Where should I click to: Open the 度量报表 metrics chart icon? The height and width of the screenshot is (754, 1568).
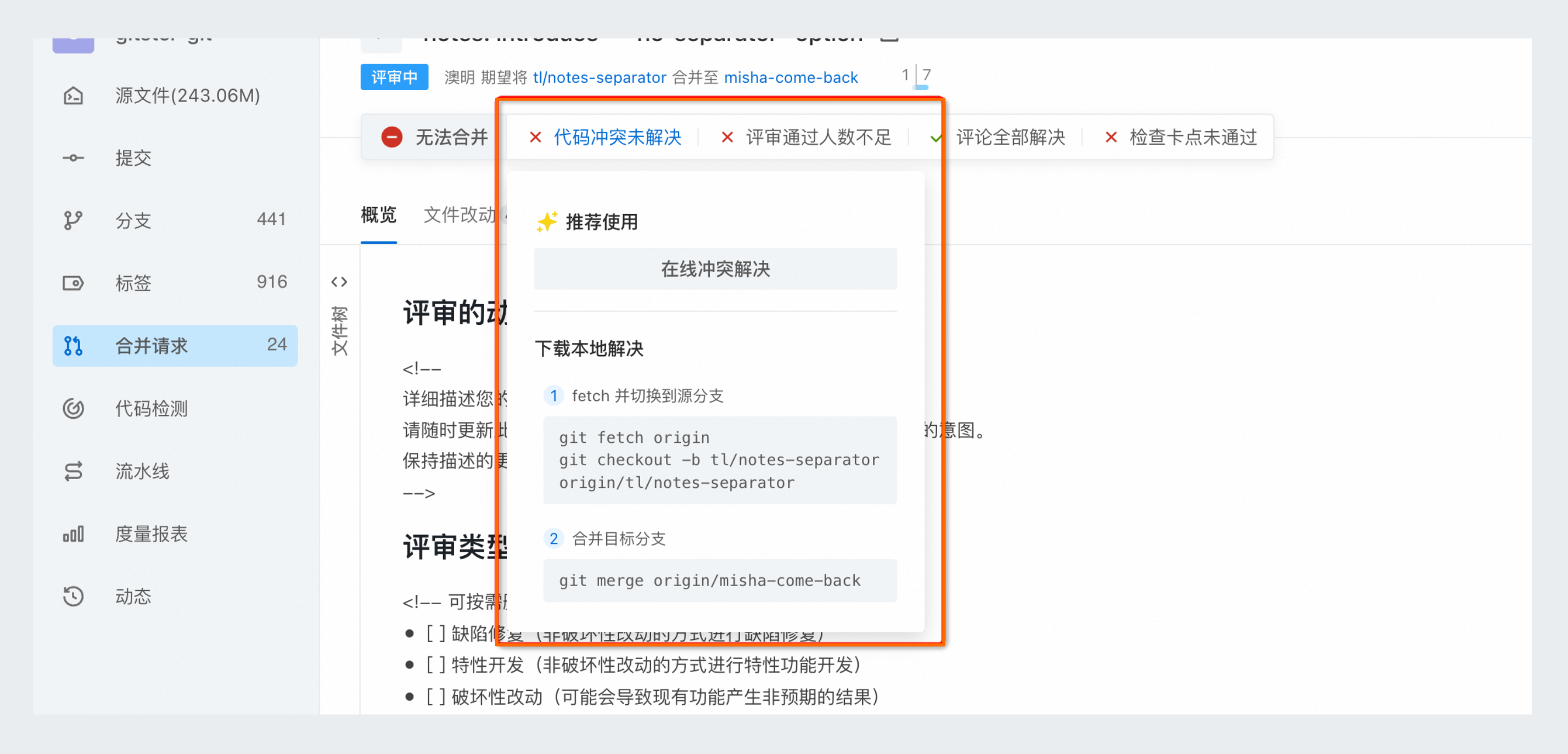click(73, 534)
